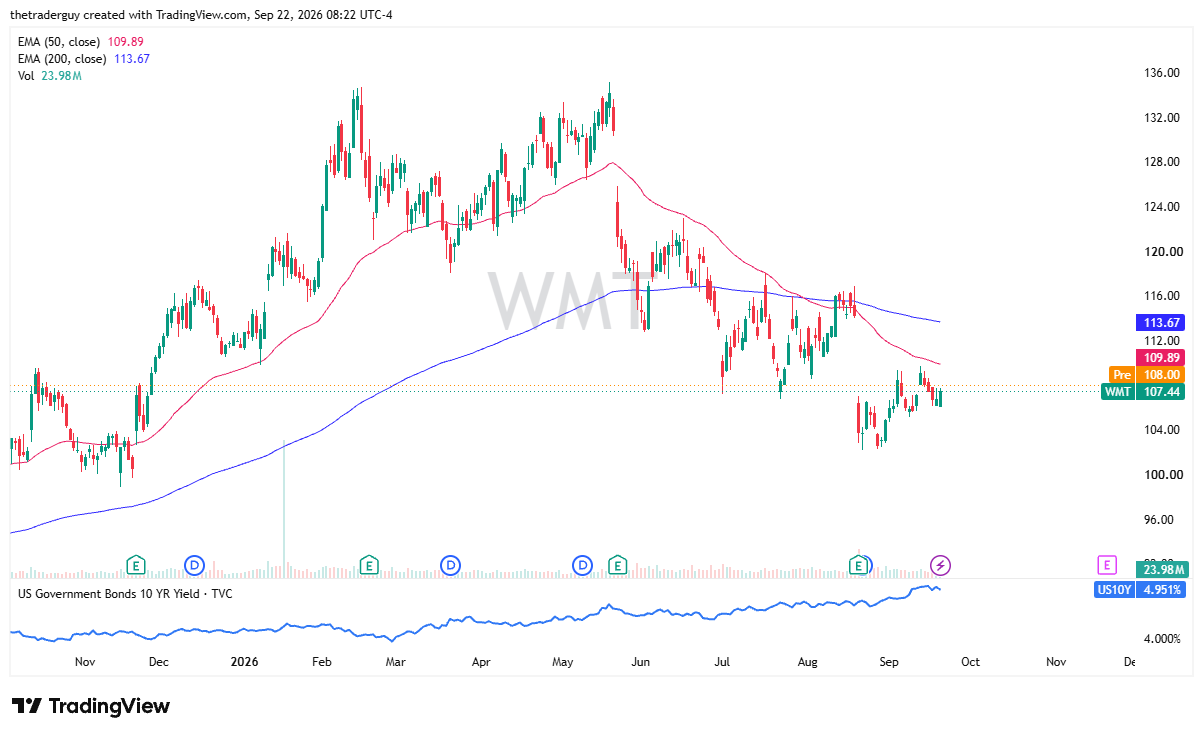Click the US Government Bonds 10 YR Yield title
Viewport: 1203px width, 736px height.
click(x=123, y=594)
